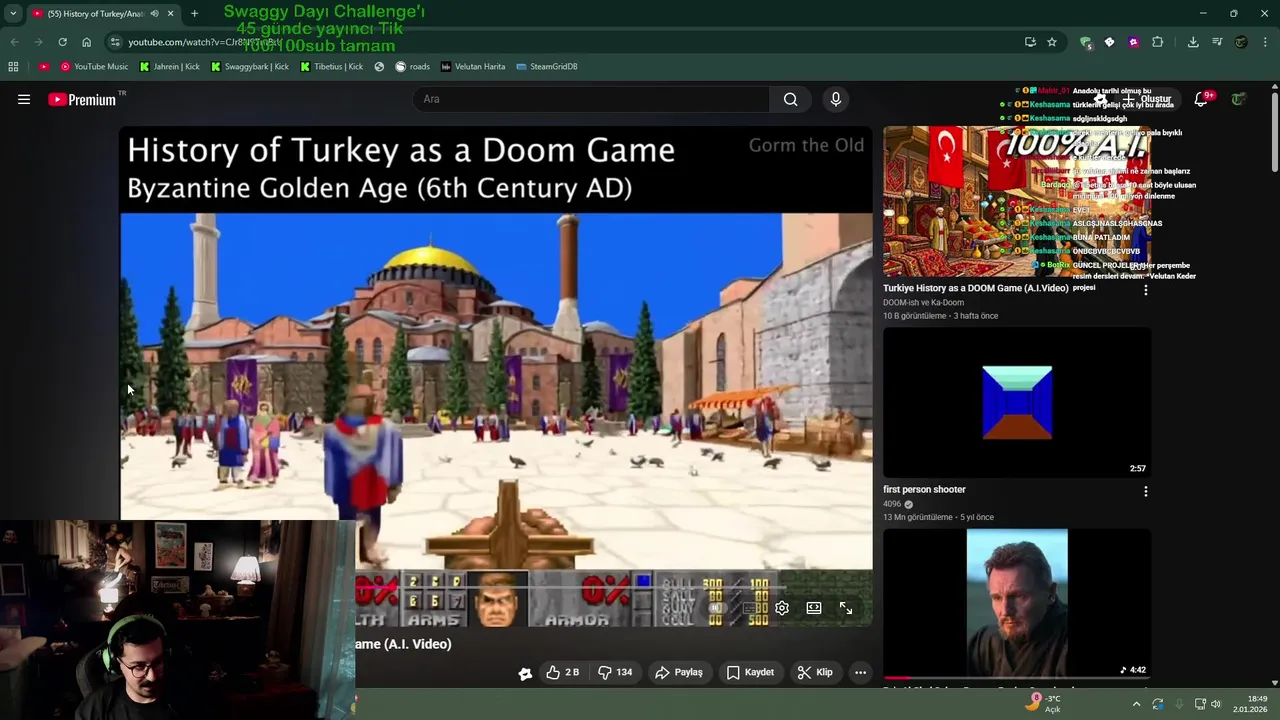Open Jahrein | Kick bookmark
Image resolution: width=1280 pixels, height=720 pixels.
coord(171,66)
